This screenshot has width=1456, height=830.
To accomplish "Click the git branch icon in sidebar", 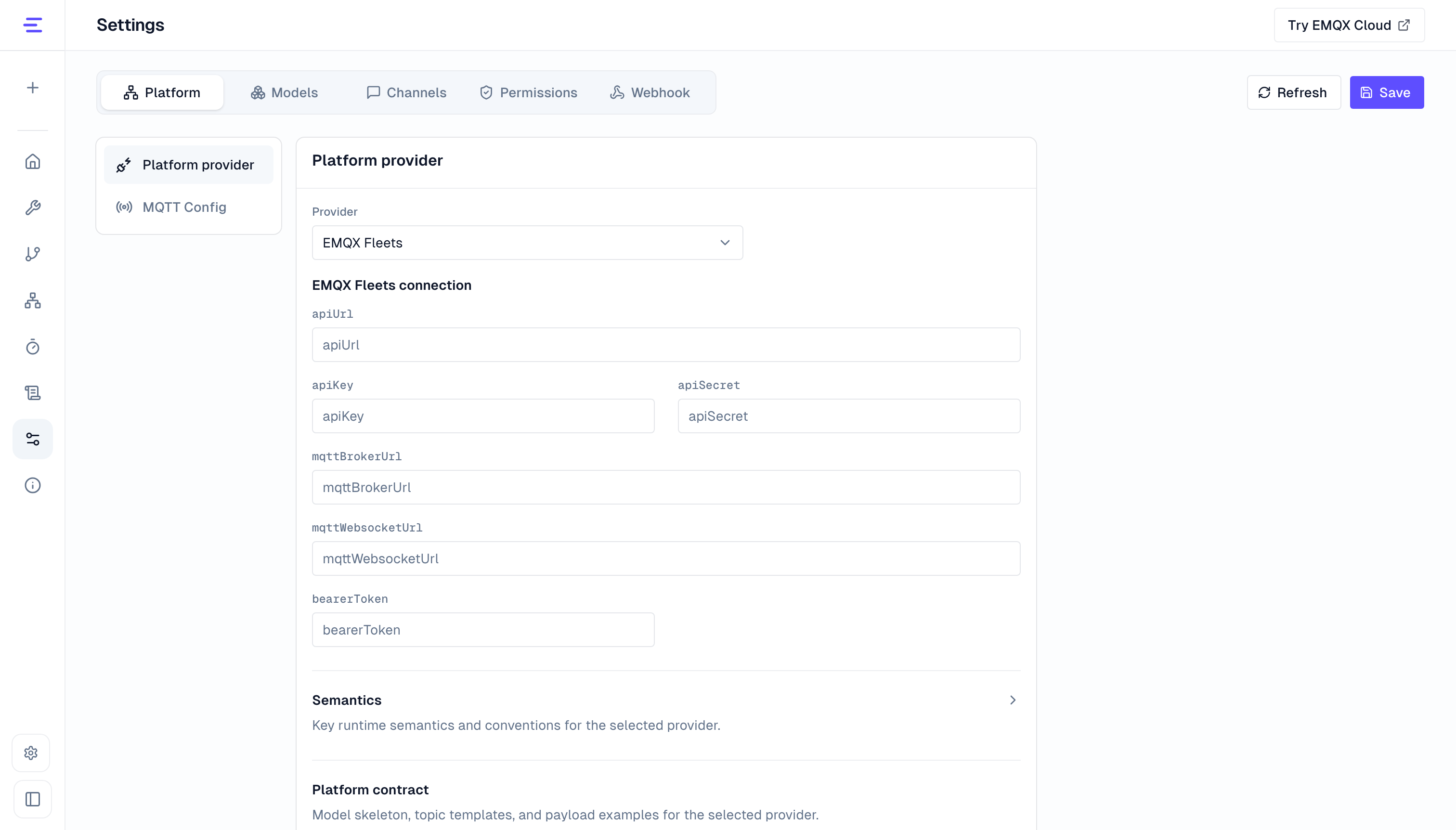I will click(32, 254).
